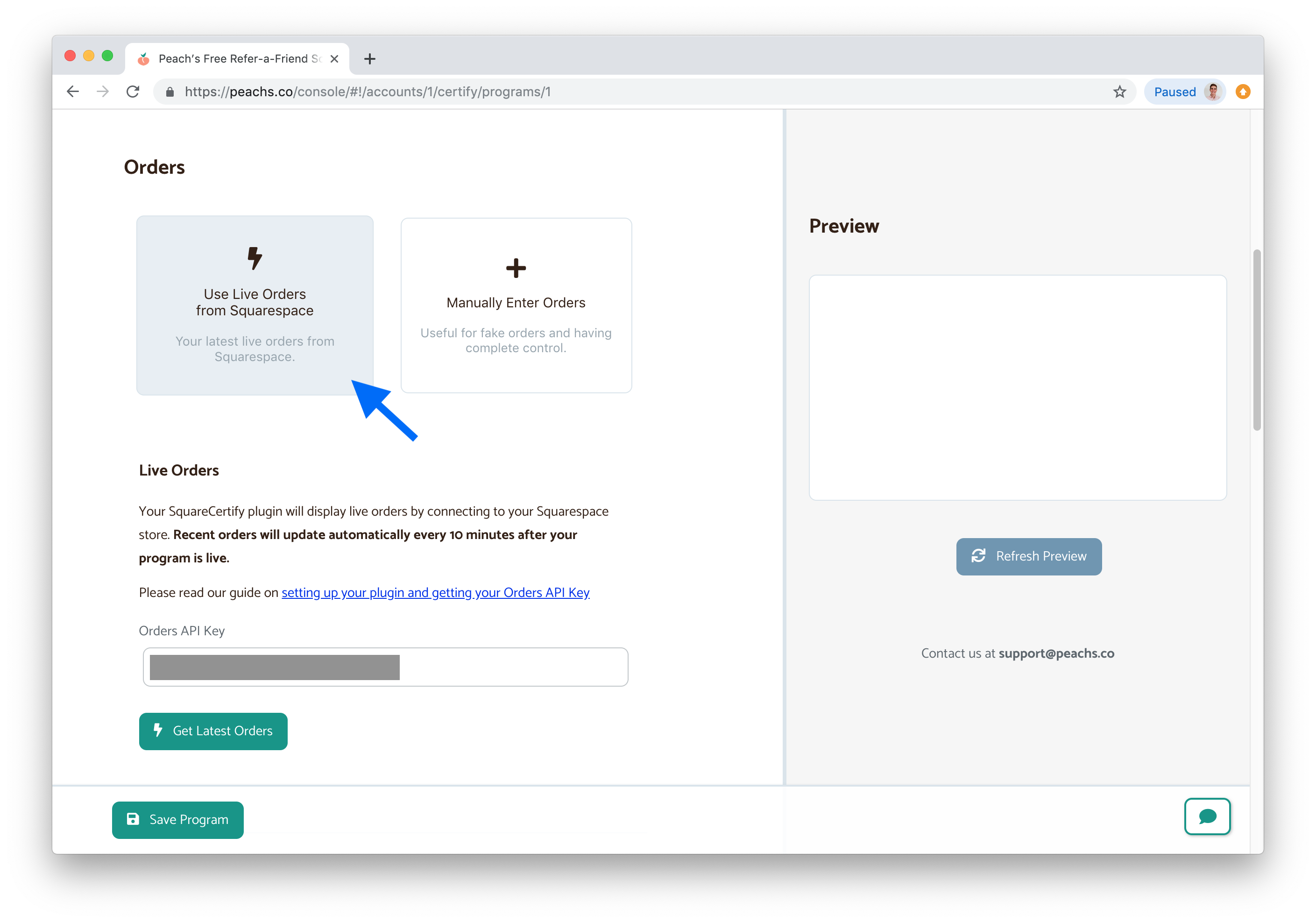The height and width of the screenshot is (923, 1316).
Task: Click the lightning bolt icon on Live Orders card
Action: coord(255,258)
